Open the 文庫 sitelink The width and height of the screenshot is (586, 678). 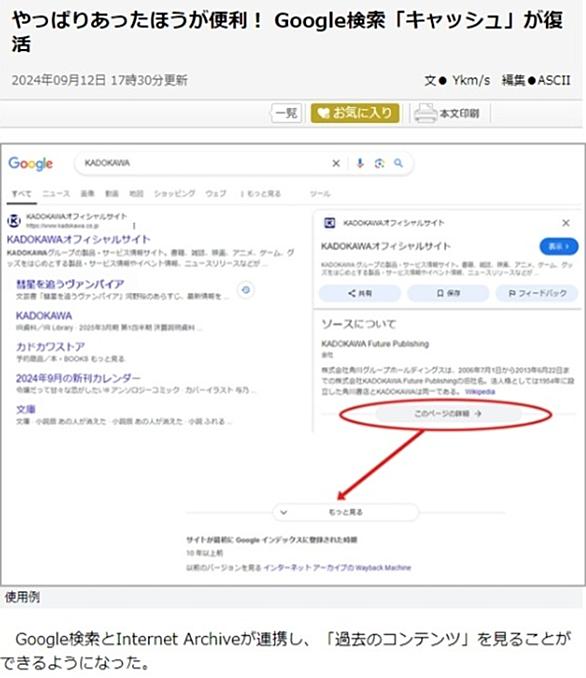point(26,409)
